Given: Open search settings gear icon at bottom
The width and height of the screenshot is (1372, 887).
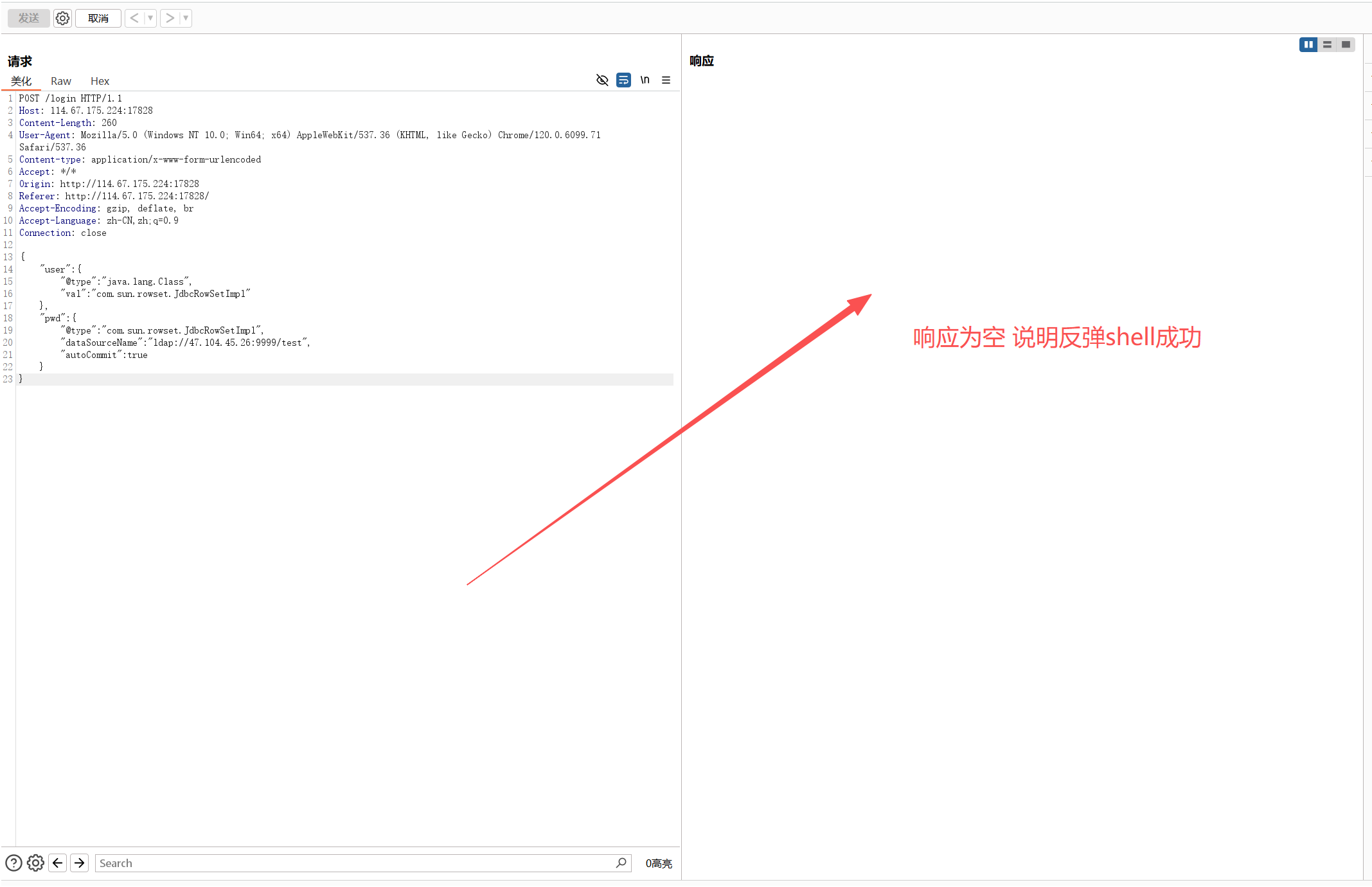Looking at the screenshot, I should coord(36,863).
